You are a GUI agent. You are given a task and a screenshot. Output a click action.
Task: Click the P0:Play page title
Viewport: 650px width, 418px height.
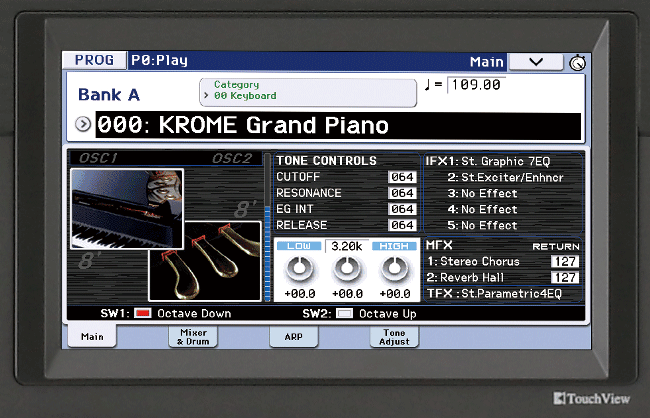[x=160, y=61]
